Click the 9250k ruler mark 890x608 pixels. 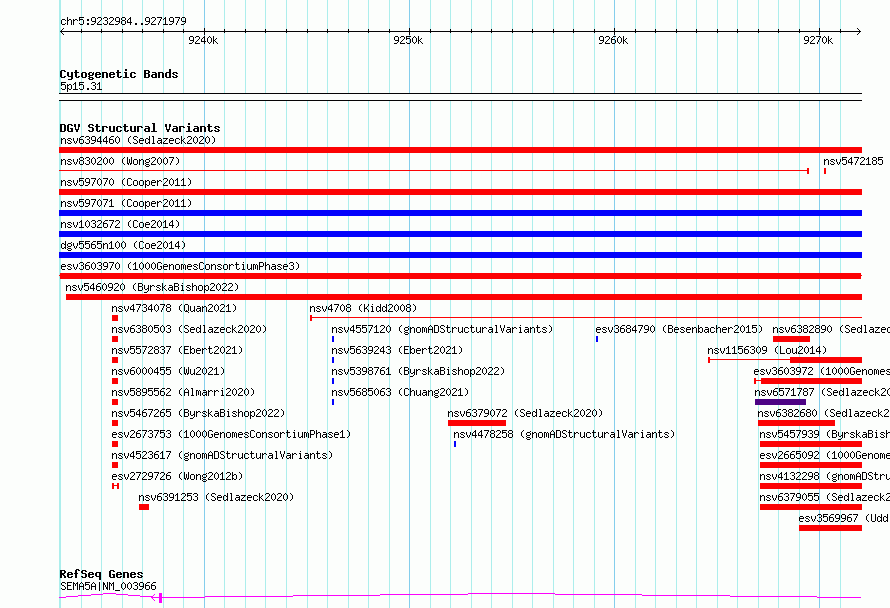(x=408, y=40)
